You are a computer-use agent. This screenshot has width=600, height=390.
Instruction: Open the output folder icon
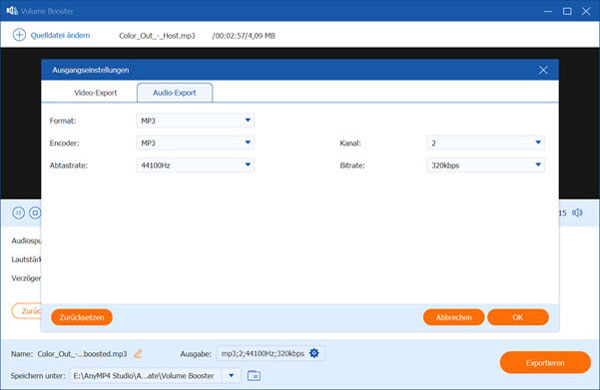click(254, 375)
